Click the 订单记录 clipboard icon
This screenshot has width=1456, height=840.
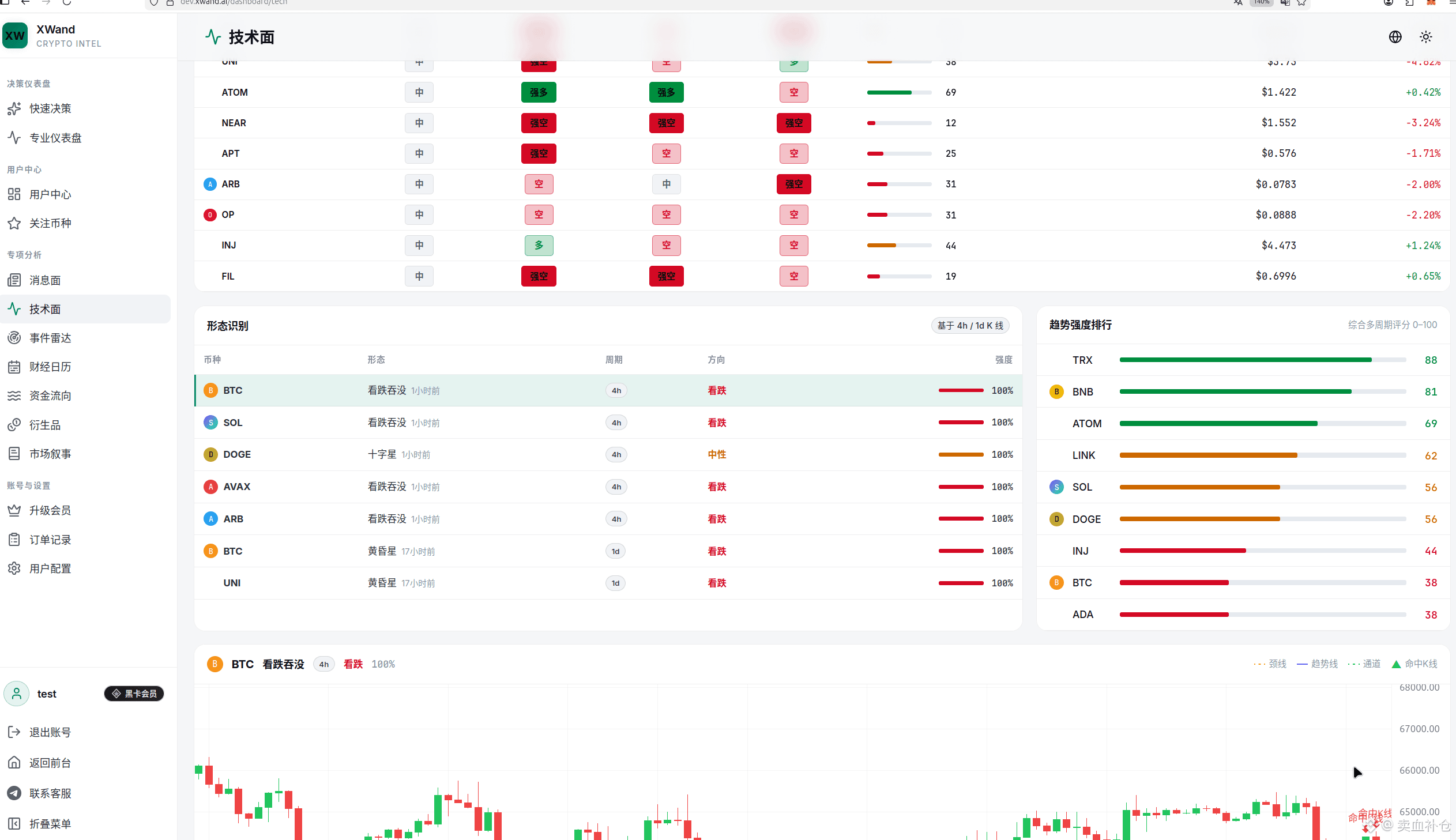point(14,540)
